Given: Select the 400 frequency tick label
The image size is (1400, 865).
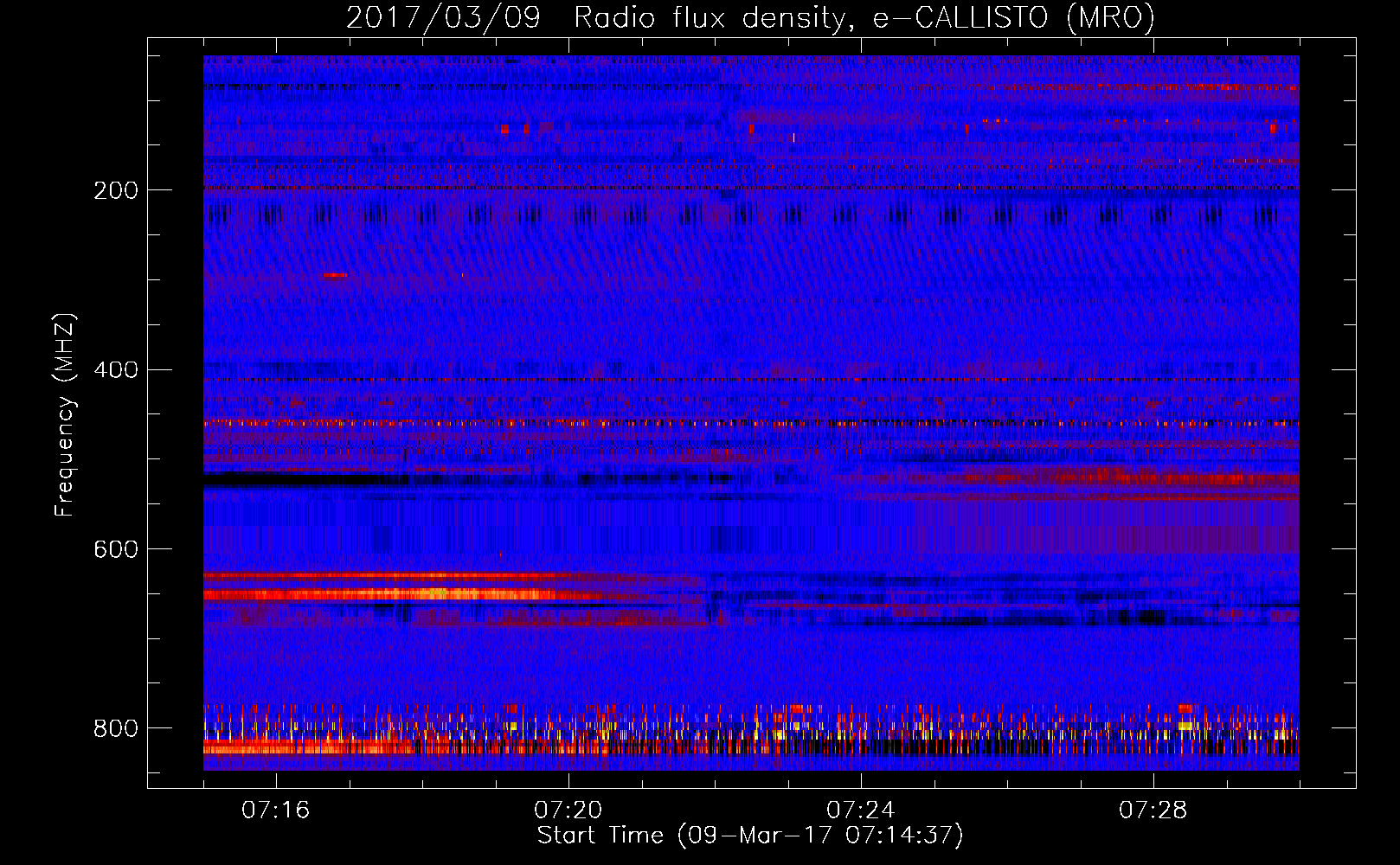Looking at the screenshot, I should [x=116, y=370].
